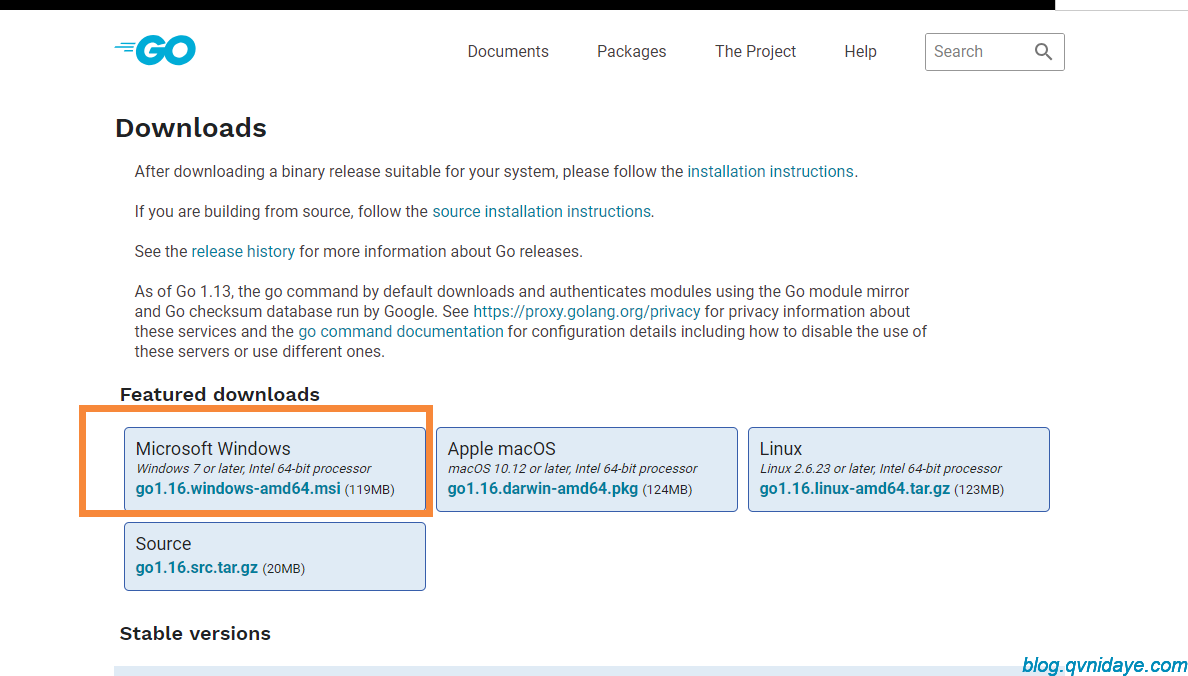Click the Apple macOS card title
Image resolution: width=1188 pixels, height=676 pixels.
(502, 449)
